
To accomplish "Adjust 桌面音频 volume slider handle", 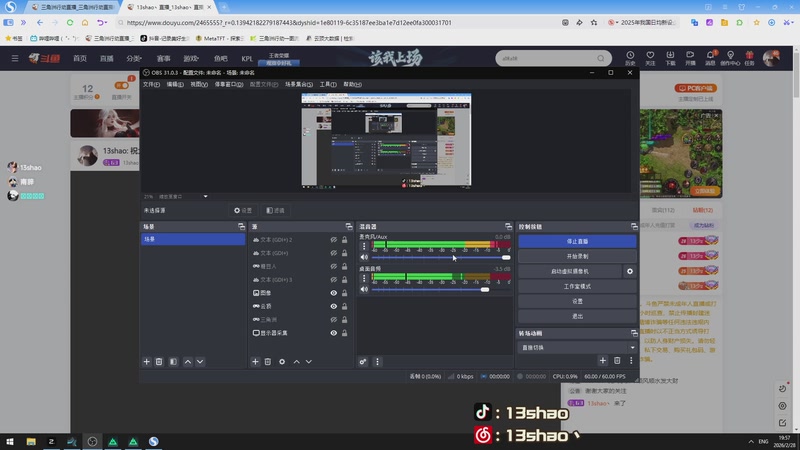I will tap(485, 289).
